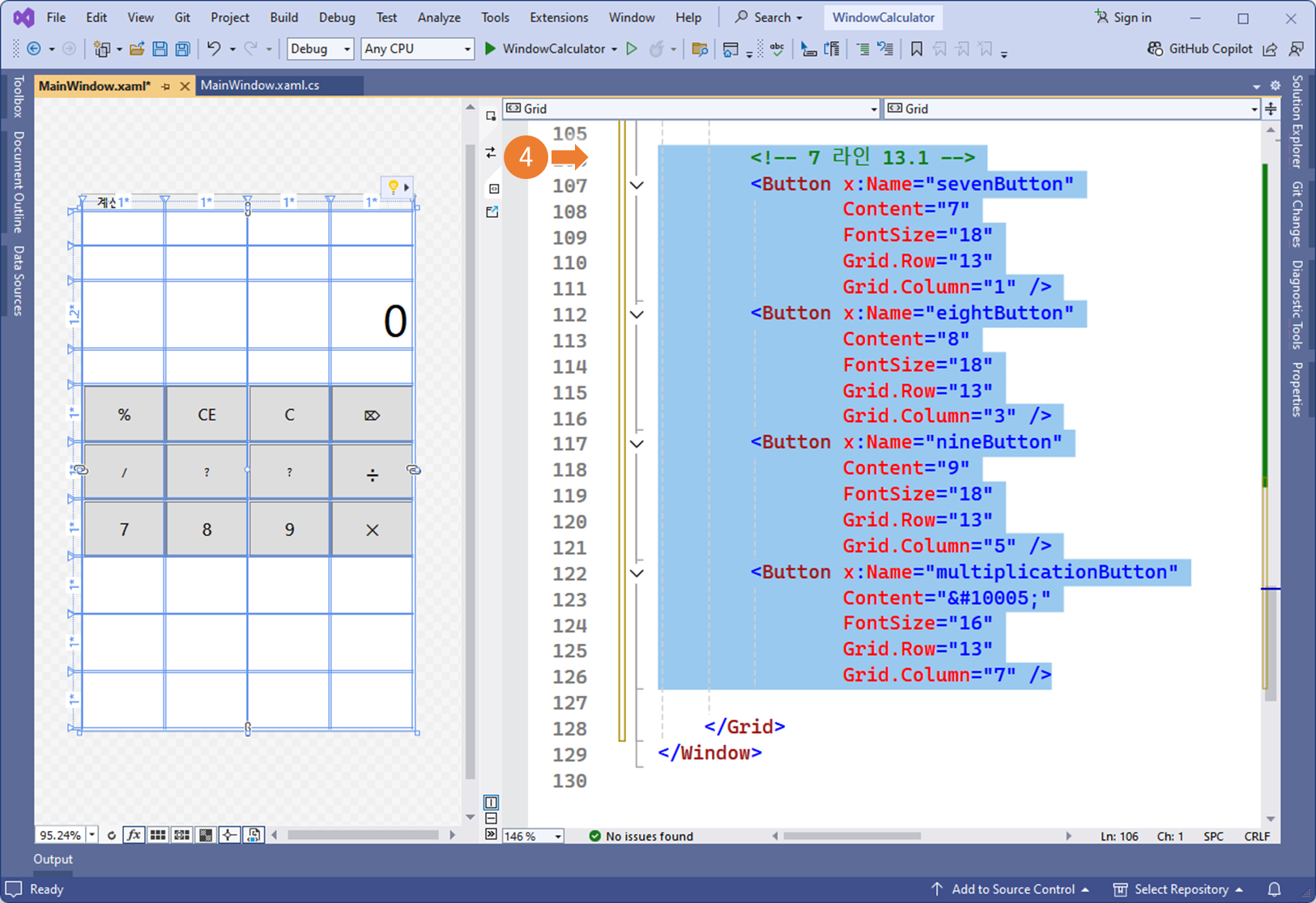Start WindowCalculator with the green play button

(490, 49)
